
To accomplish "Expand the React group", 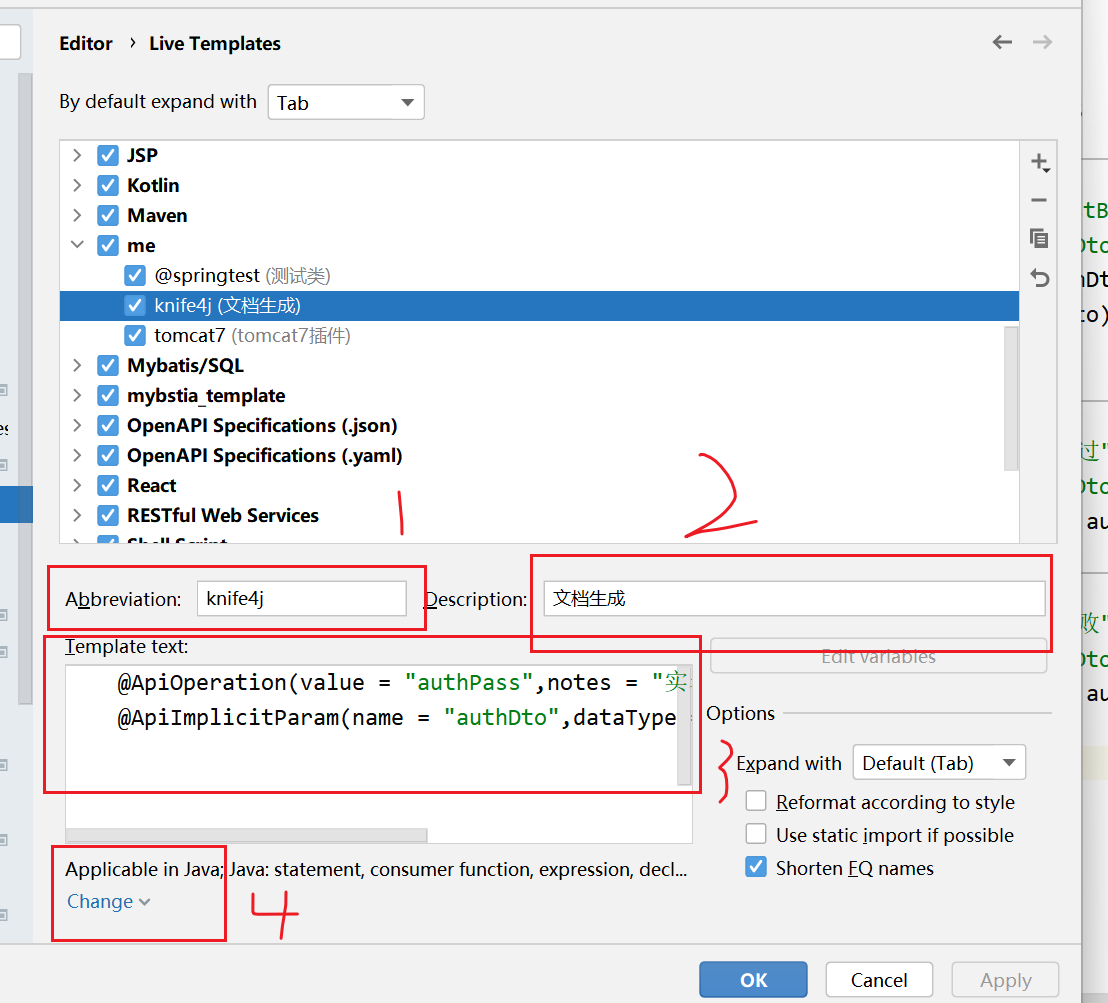I will (78, 486).
